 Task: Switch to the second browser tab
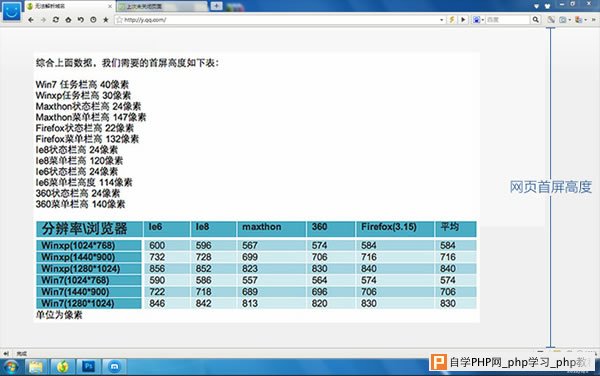pyautogui.click(x=163, y=6)
